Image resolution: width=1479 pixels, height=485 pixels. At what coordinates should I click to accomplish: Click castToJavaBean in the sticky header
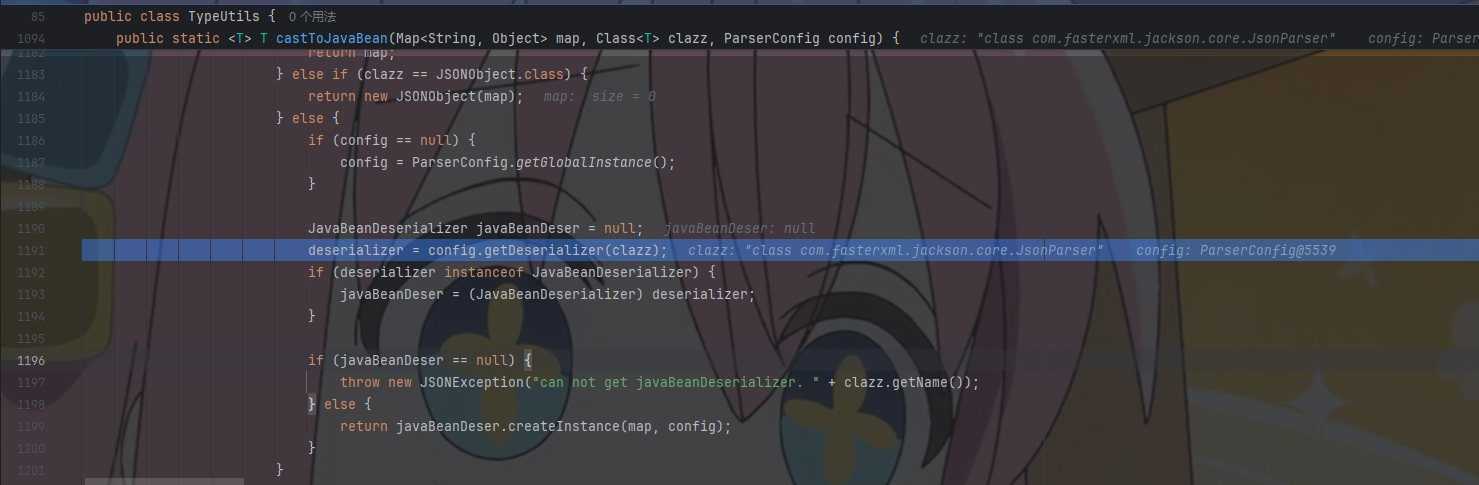[x=332, y=38]
